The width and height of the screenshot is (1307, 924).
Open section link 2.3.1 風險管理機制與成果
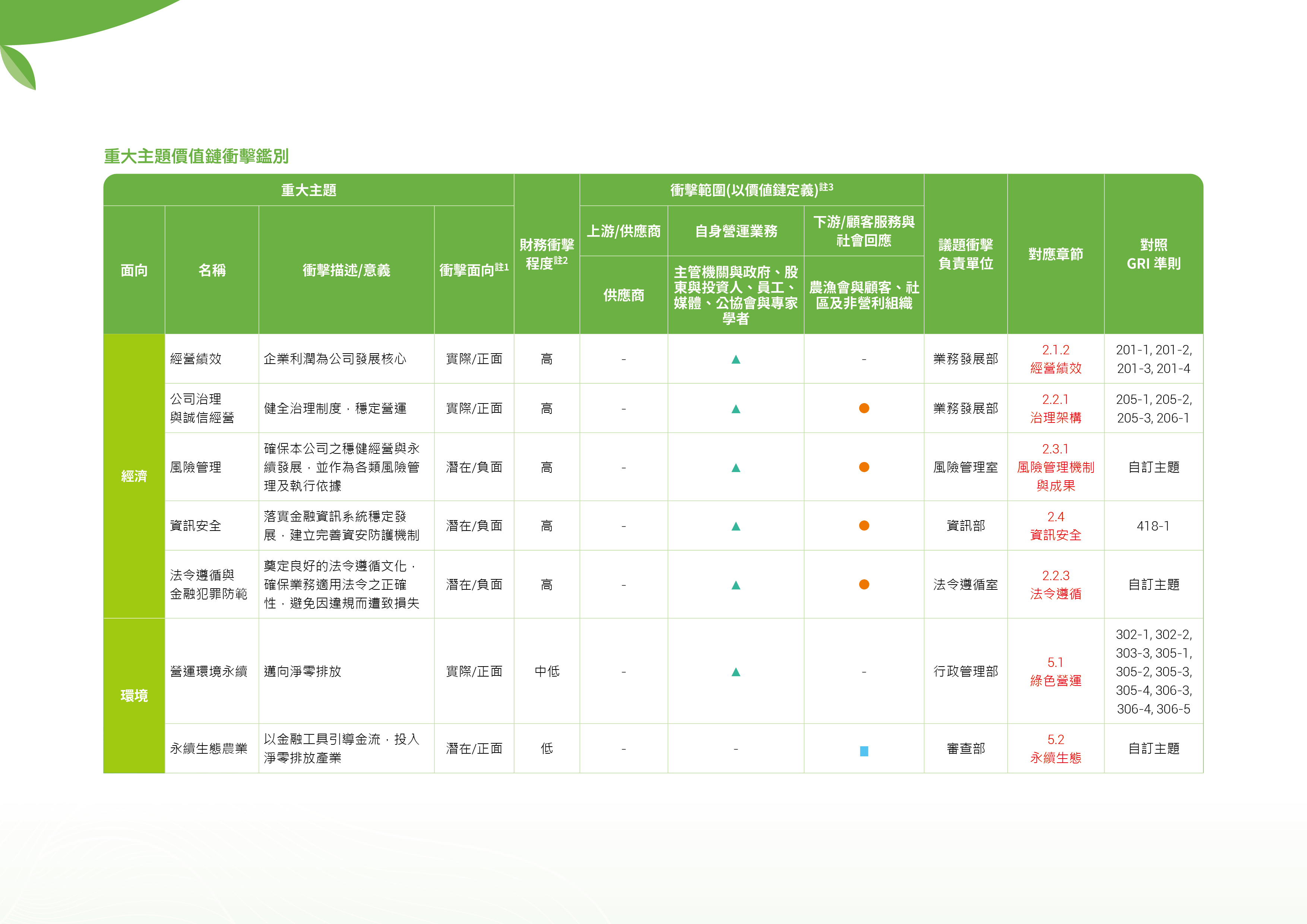[x=1056, y=468]
